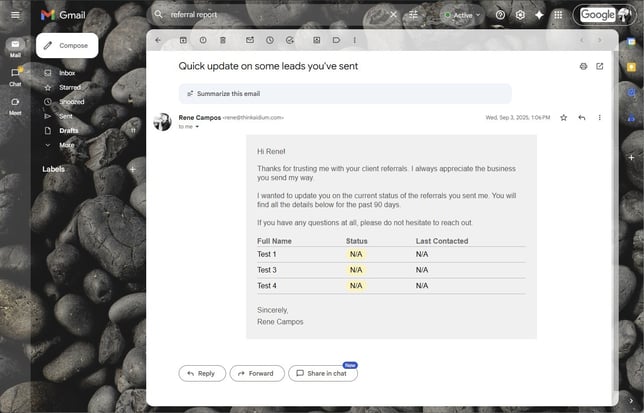Archive this email using the toolbar icon
The height and width of the screenshot is (413, 644).
click(x=183, y=40)
